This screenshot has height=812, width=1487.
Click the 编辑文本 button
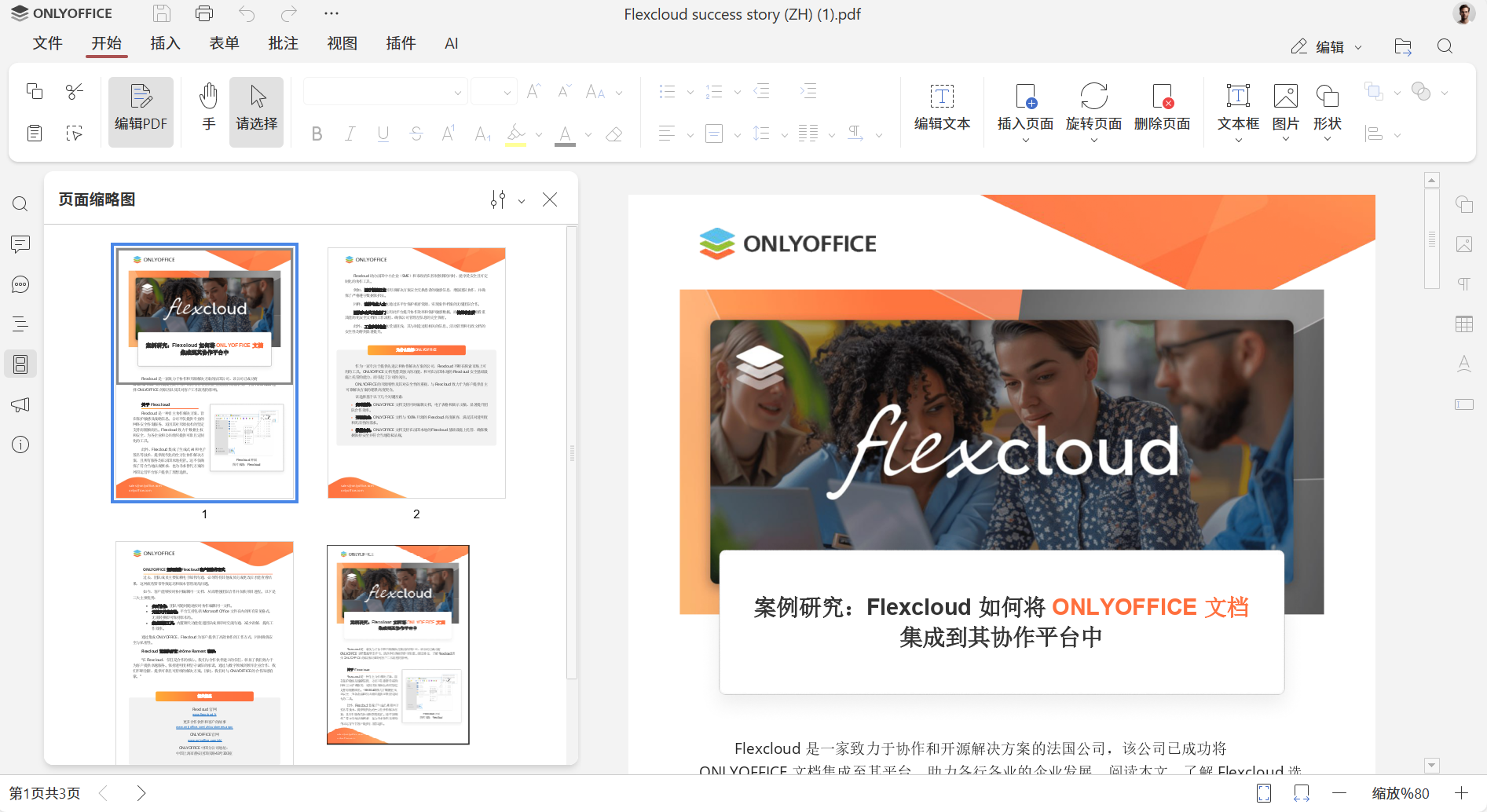pos(942,108)
